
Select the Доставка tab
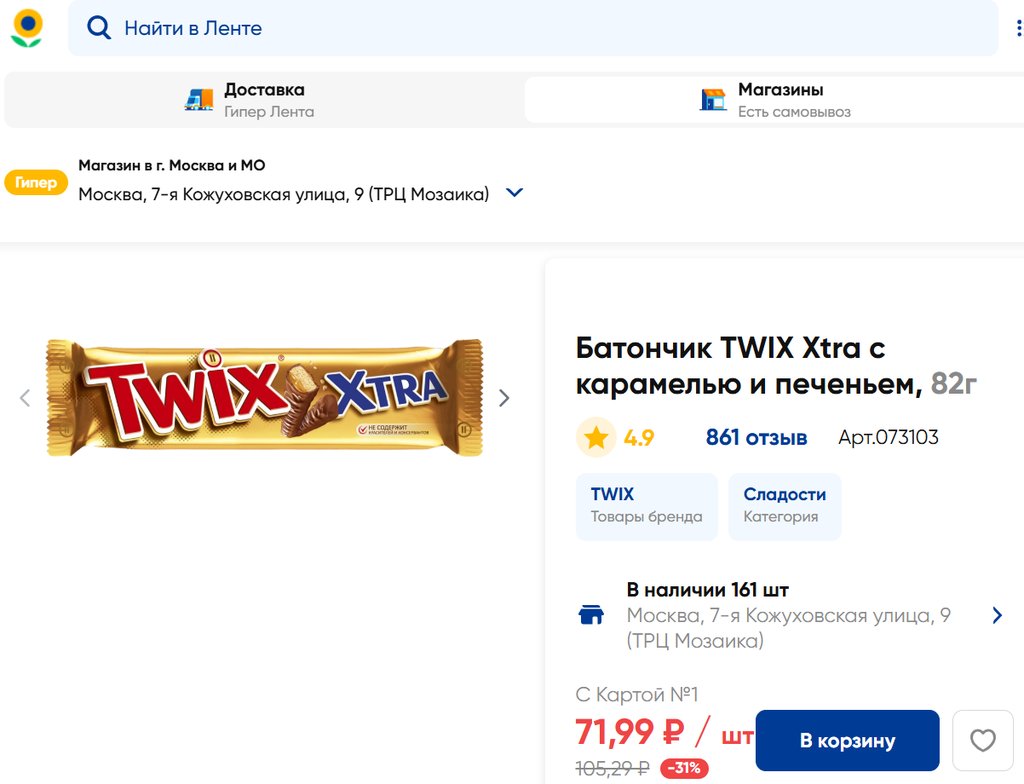click(263, 99)
